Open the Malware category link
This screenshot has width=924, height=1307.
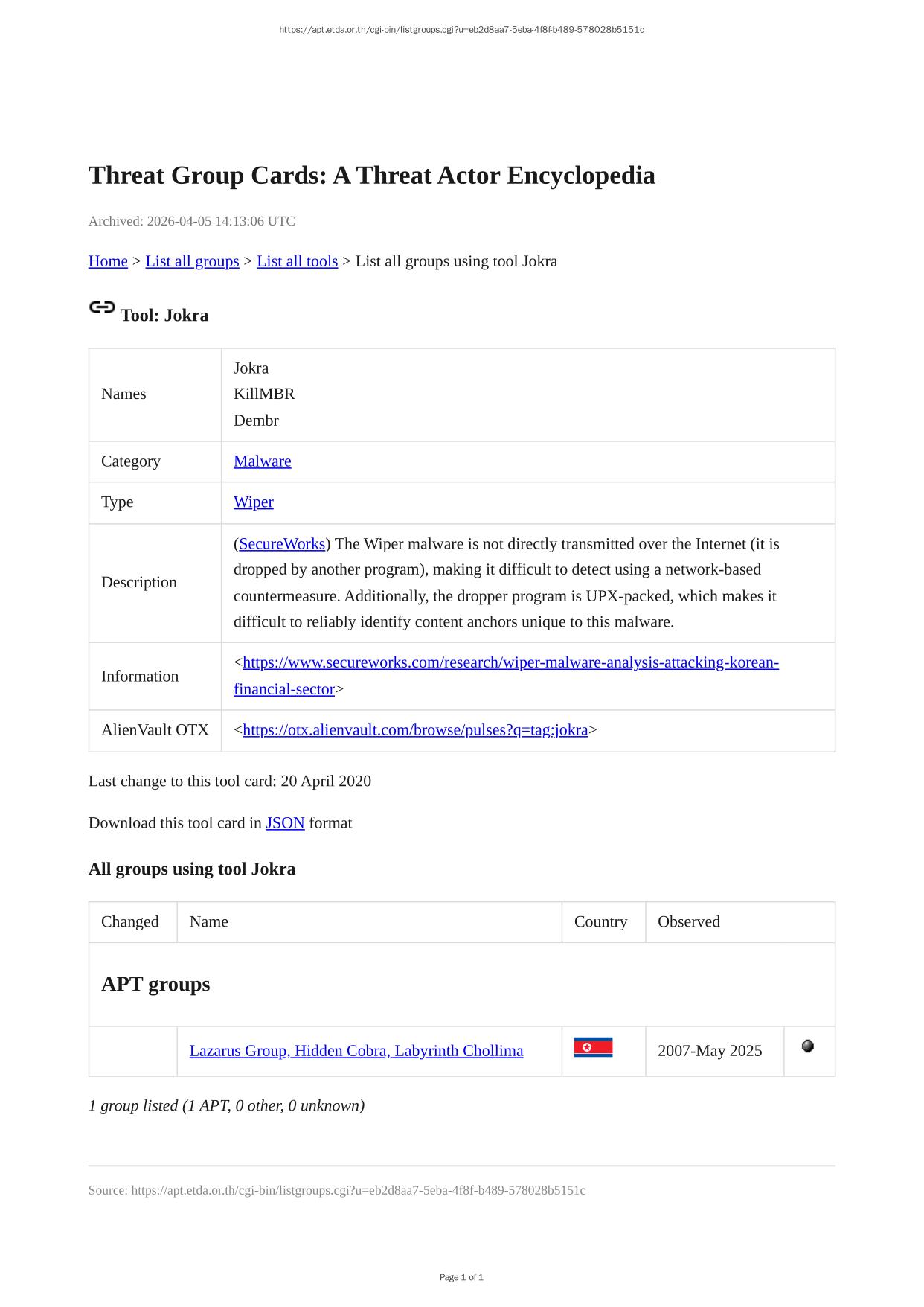(x=262, y=461)
